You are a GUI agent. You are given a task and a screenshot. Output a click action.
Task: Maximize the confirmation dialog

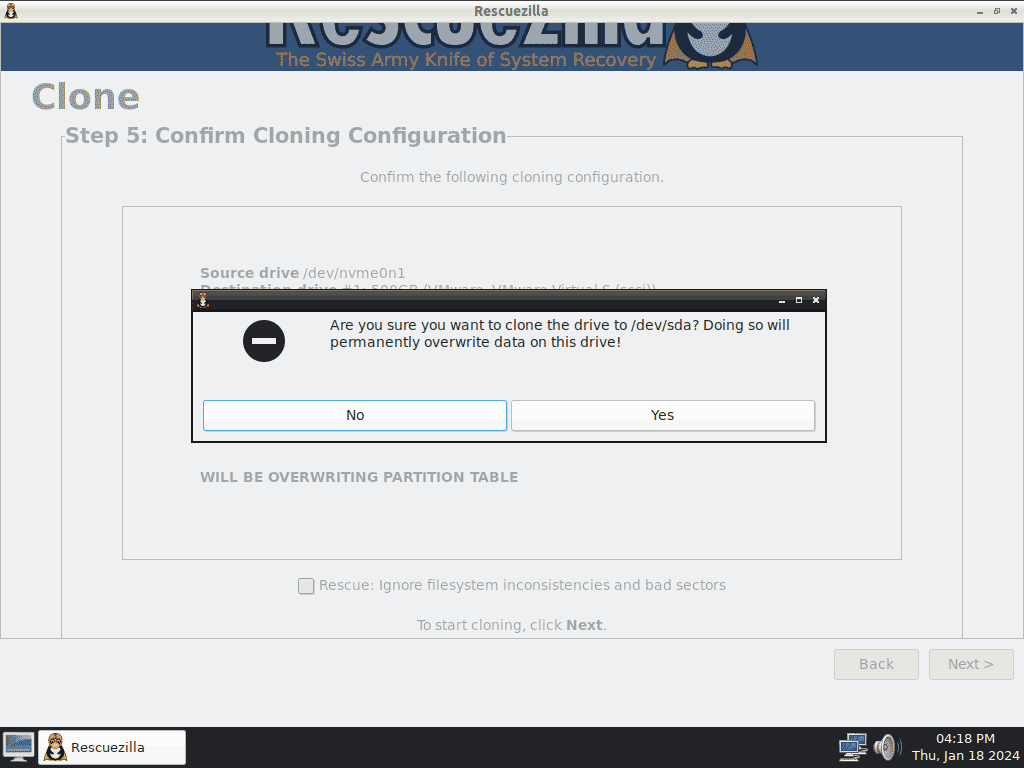pyautogui.click(x=799, y=300)
